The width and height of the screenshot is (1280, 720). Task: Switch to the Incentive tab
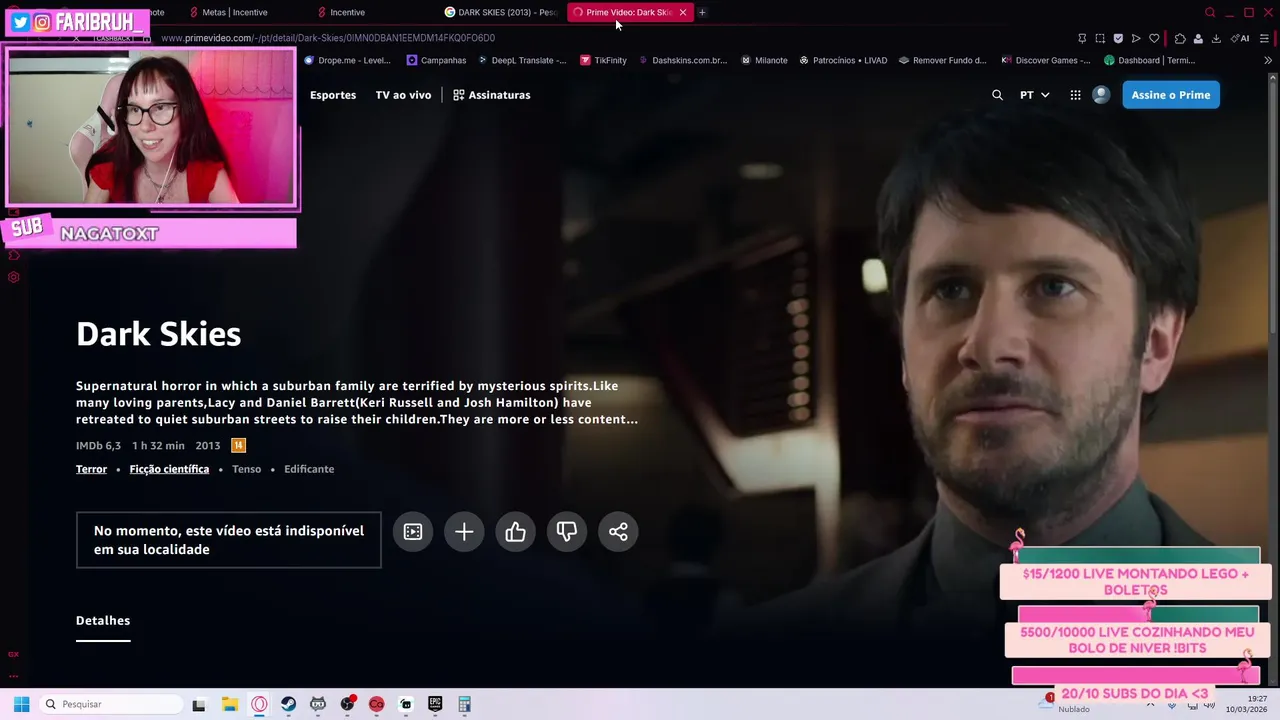tap(347, 12)
